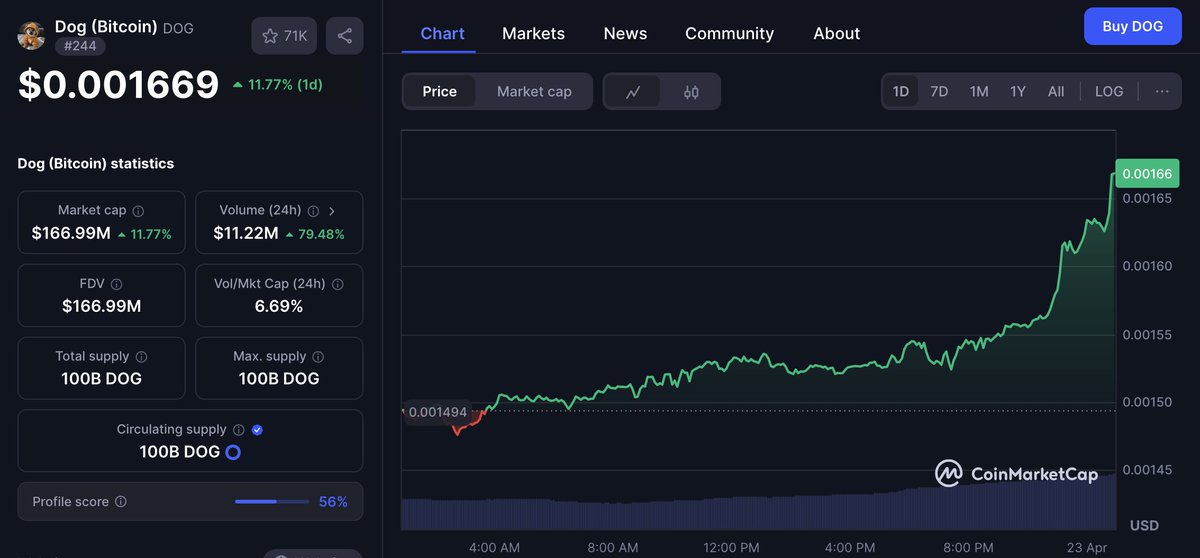Click the 6.69% Vol/Mkt Cap value
This screenshot has height=558, width=1200.
279,306
